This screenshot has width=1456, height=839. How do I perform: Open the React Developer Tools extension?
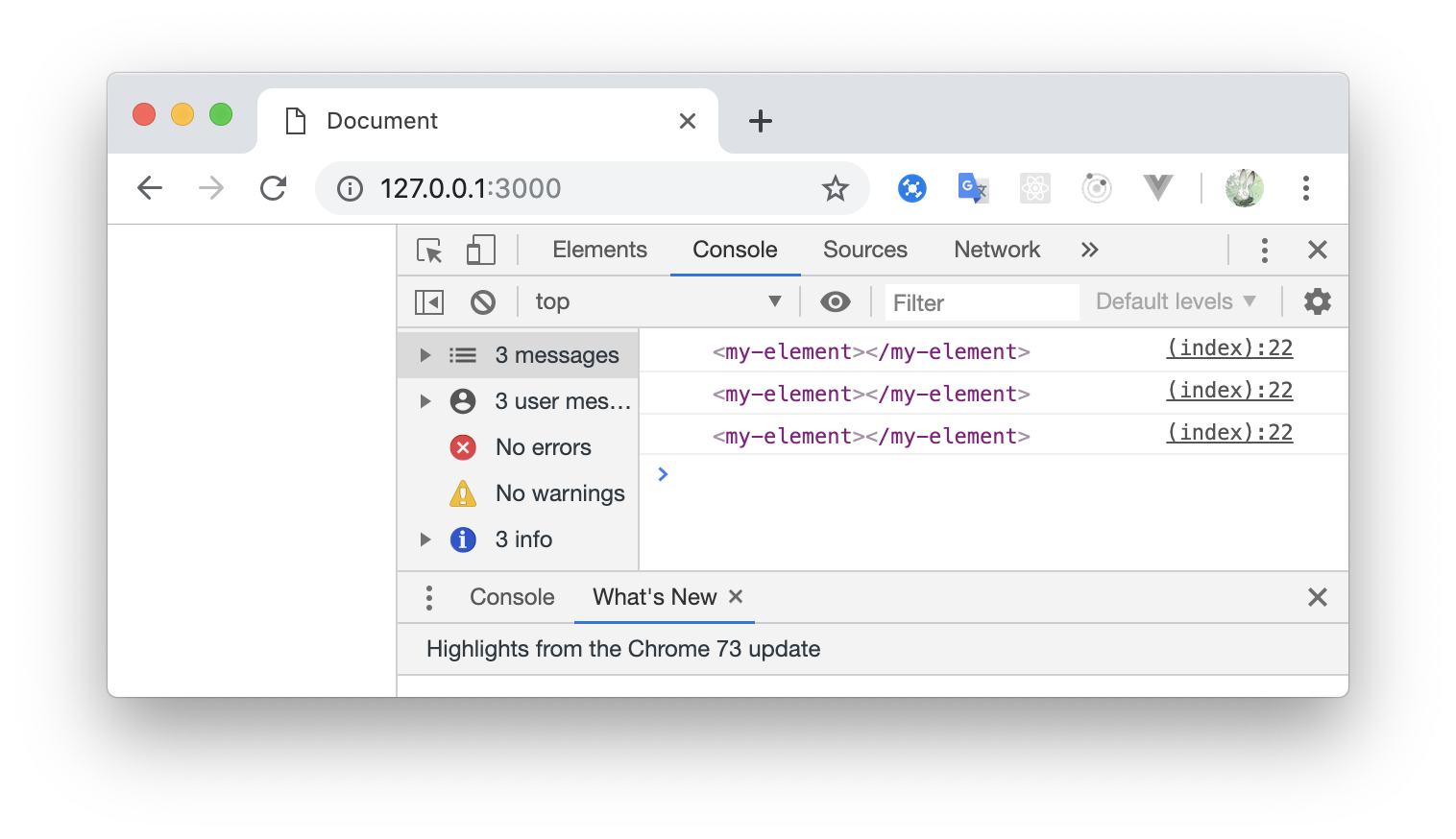point(1034,188)
